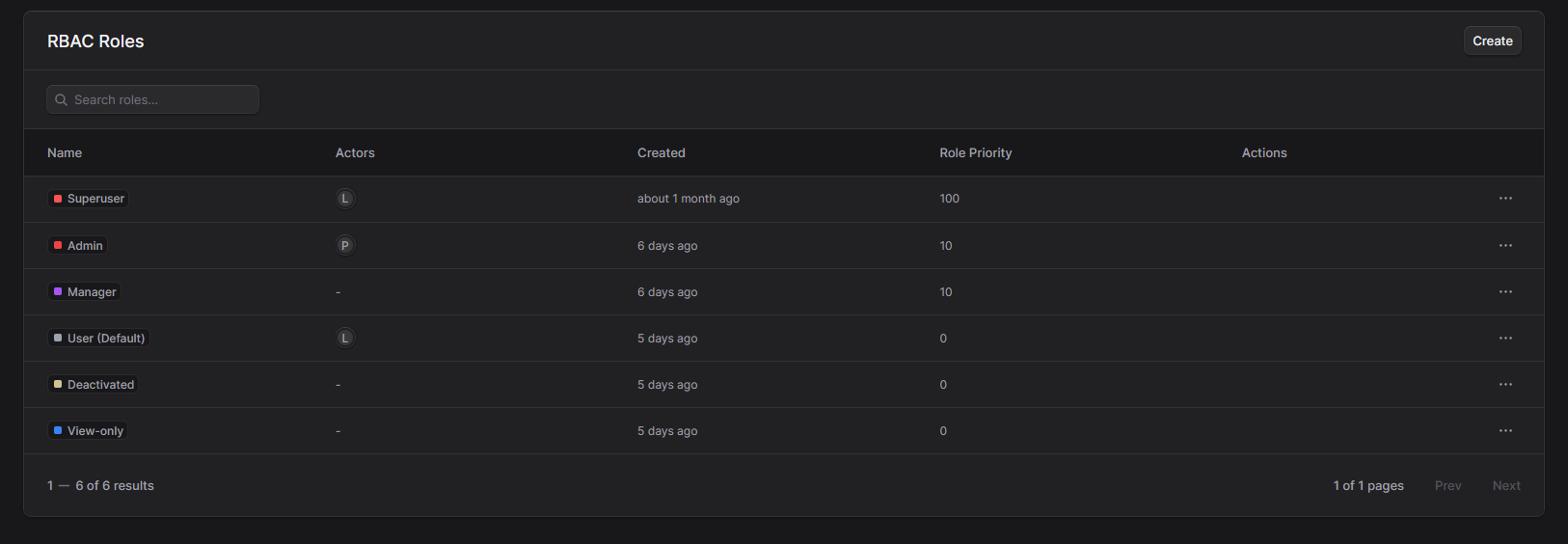
Task: Click the Actors column header
Action: click(x=355, y=153)
